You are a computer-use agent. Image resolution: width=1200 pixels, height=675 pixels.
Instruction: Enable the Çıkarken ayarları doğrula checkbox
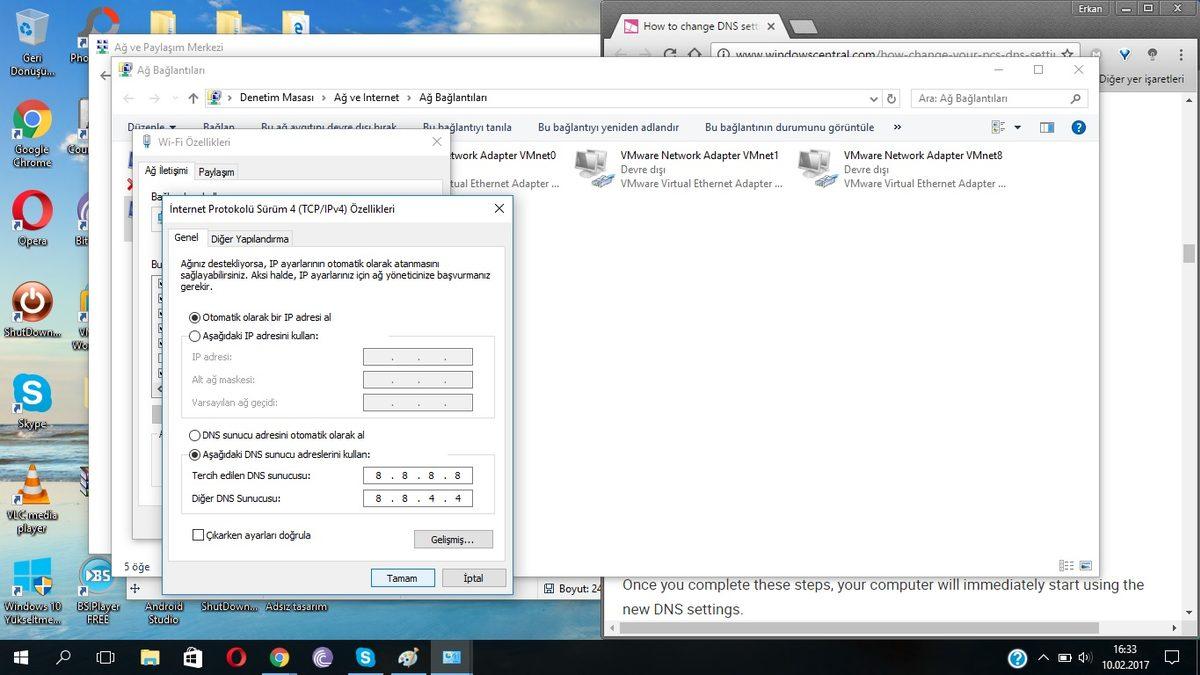tap(197, 535)
